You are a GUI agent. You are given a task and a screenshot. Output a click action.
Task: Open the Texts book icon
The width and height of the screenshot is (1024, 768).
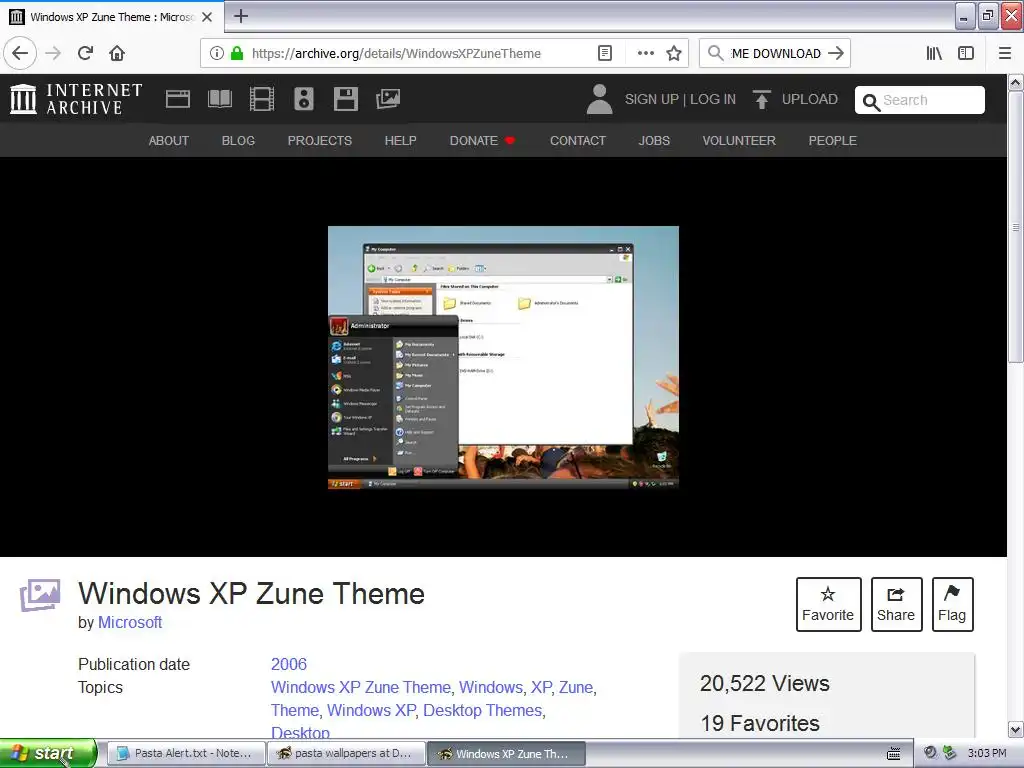coord(219,99)
